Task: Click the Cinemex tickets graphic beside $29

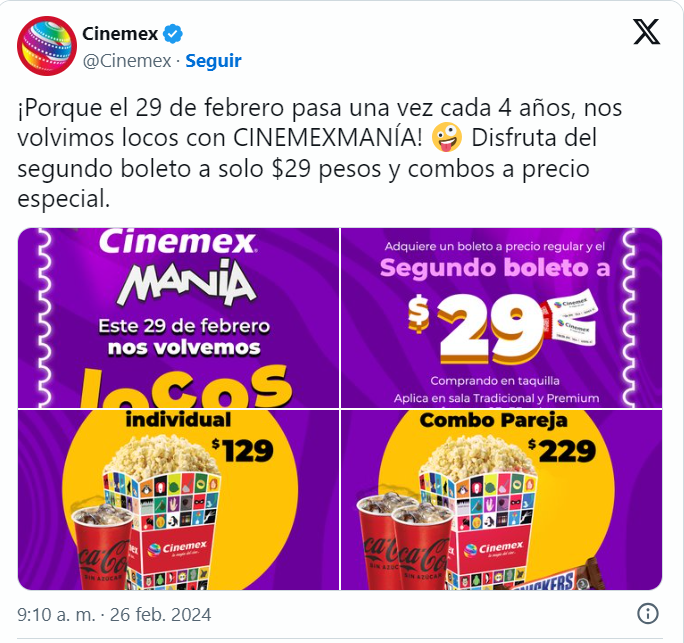Action: (570, 317)
